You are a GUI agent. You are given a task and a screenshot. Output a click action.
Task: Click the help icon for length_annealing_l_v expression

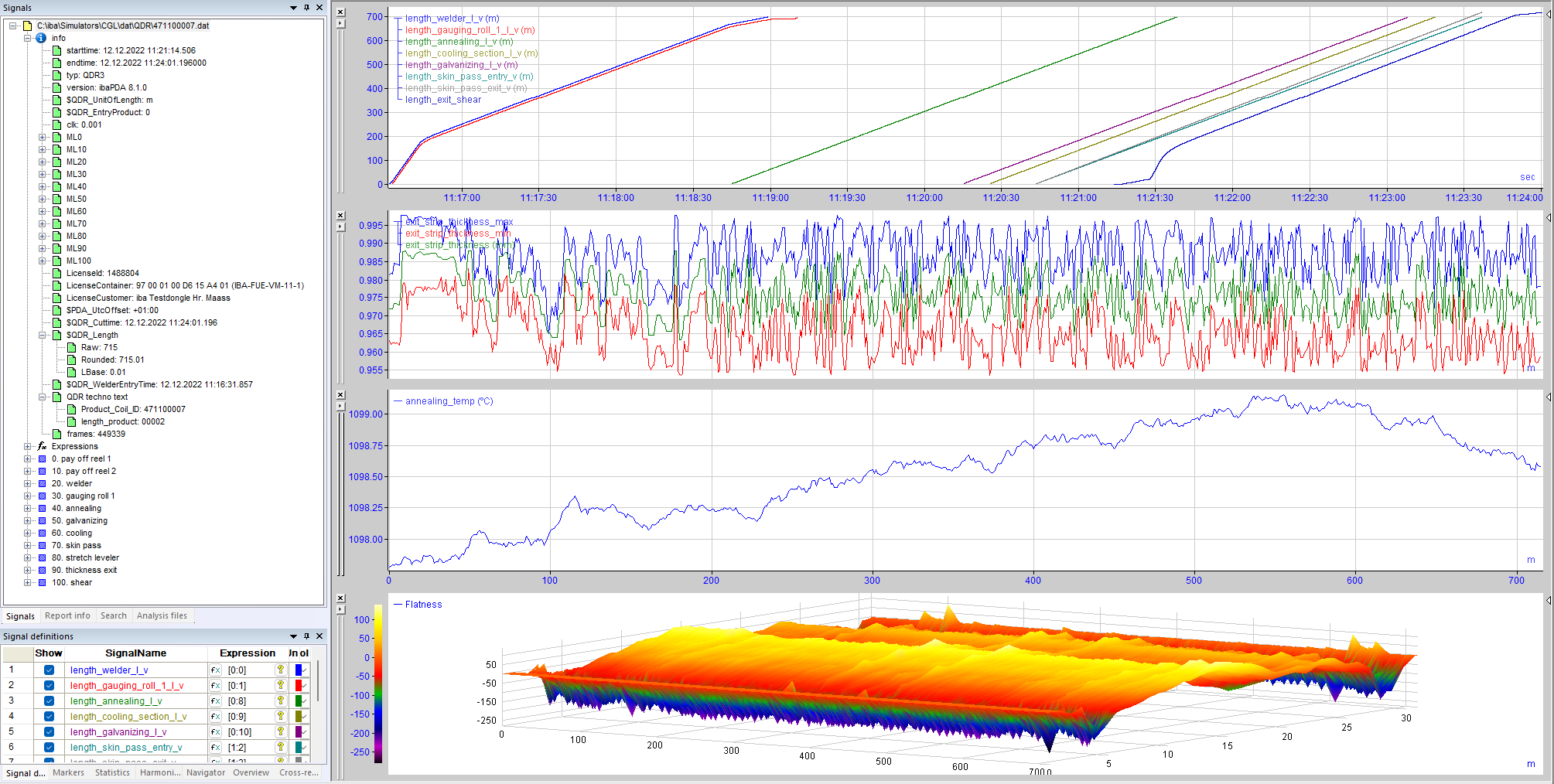(281, 701)
